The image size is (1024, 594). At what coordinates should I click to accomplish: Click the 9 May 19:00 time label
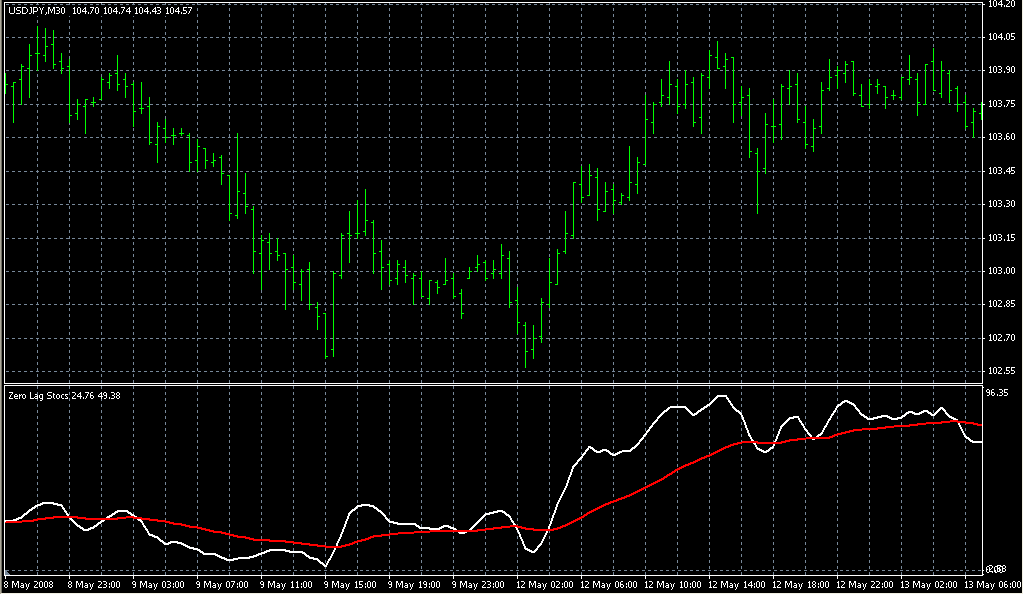tap(414, 585)
